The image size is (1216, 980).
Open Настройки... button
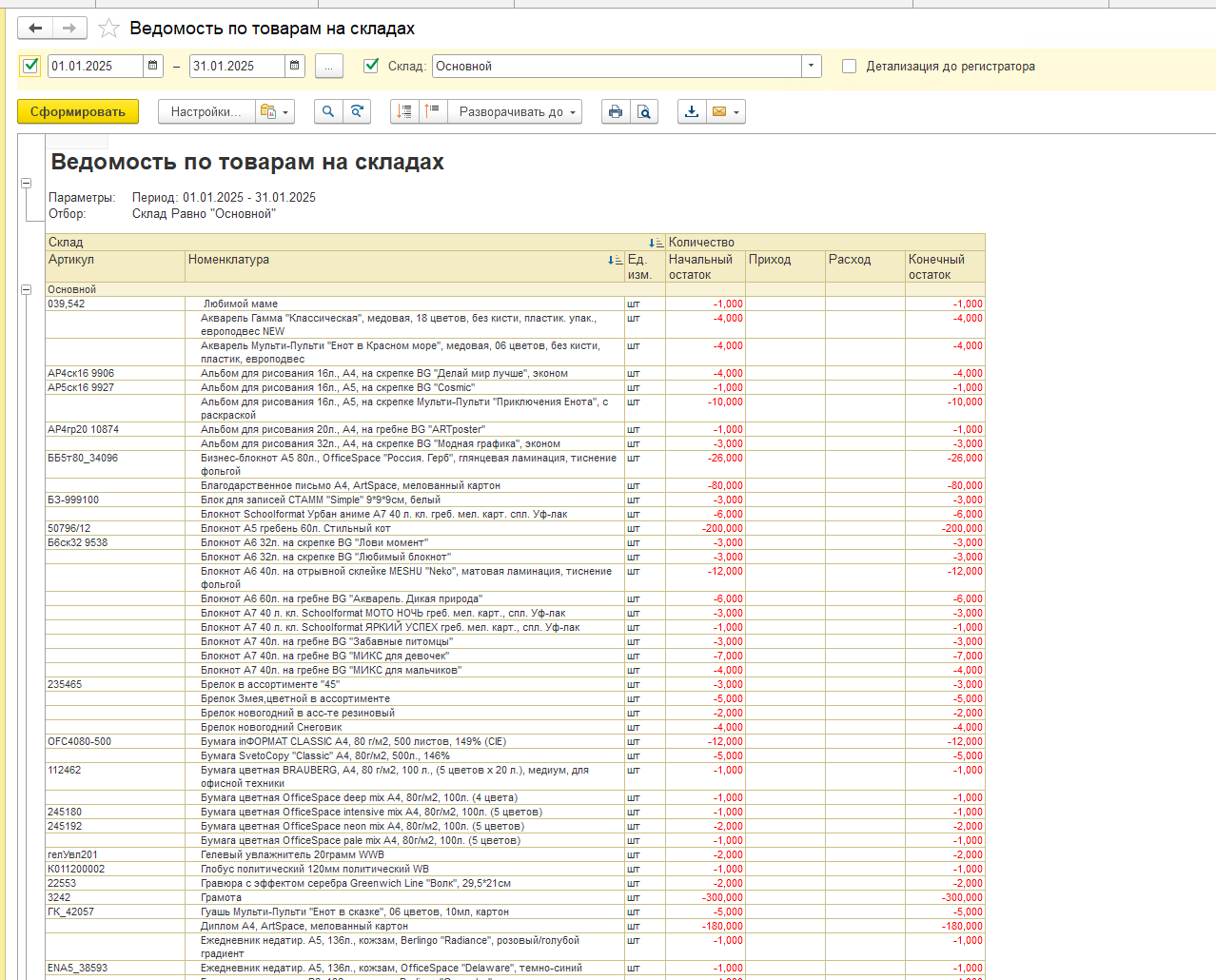tap(205, 111)
